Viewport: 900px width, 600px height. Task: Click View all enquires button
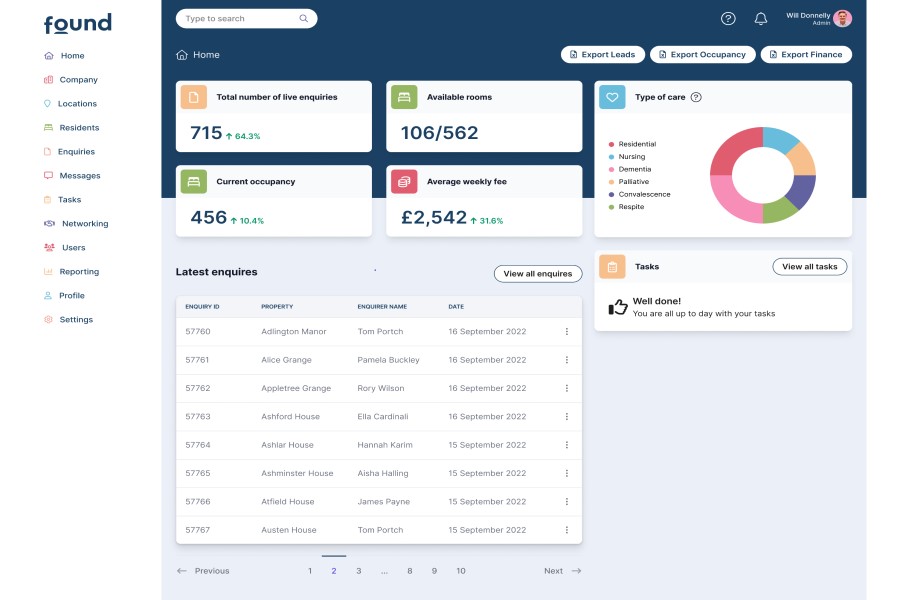click(x=538, y=274)
